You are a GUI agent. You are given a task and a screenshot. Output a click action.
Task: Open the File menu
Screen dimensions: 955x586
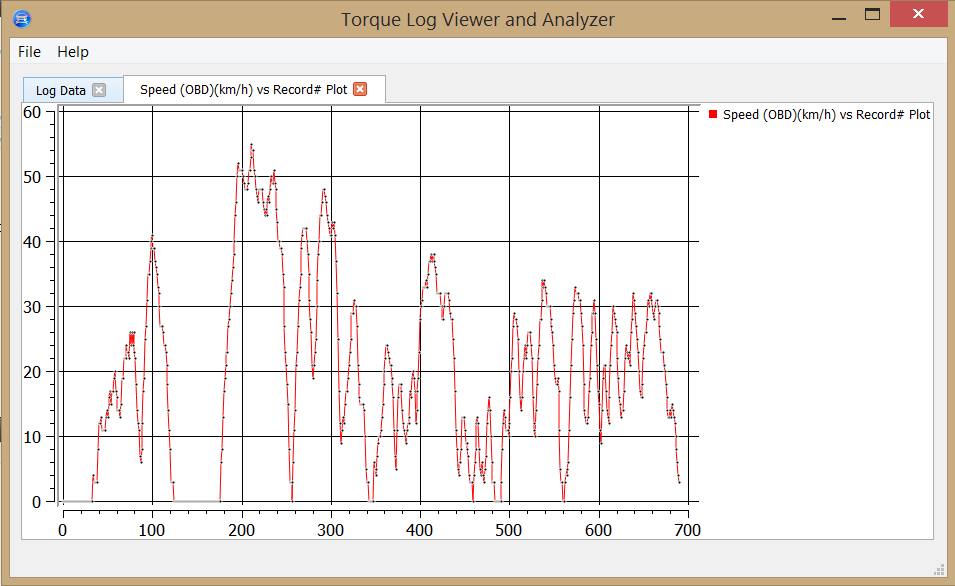point(28,51)
